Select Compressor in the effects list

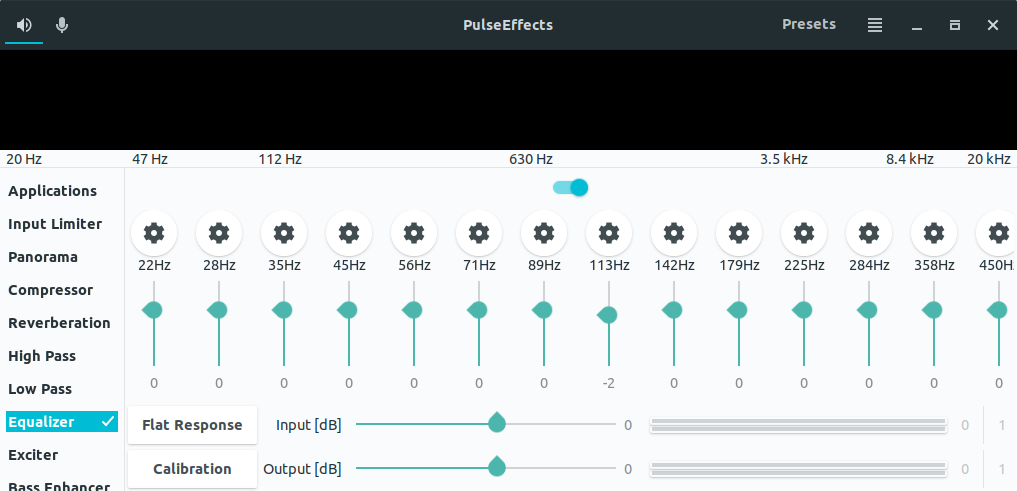pyautogui.click(x=51, y=290)
